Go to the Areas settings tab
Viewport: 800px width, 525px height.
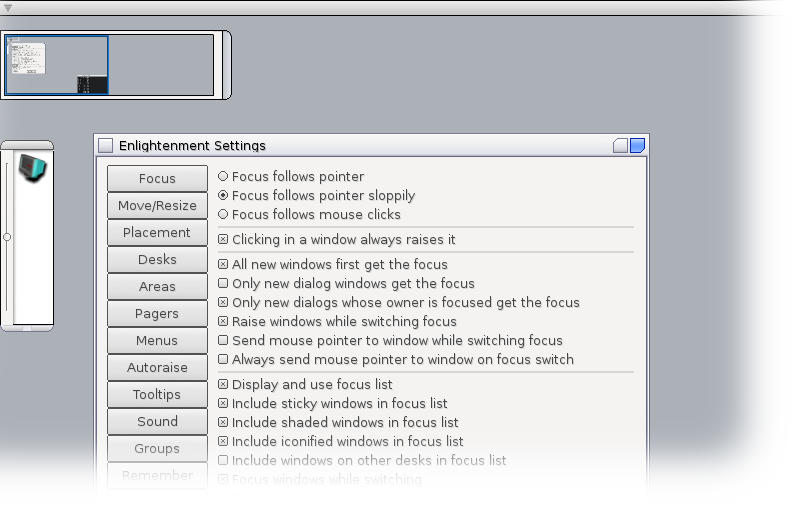157,287
